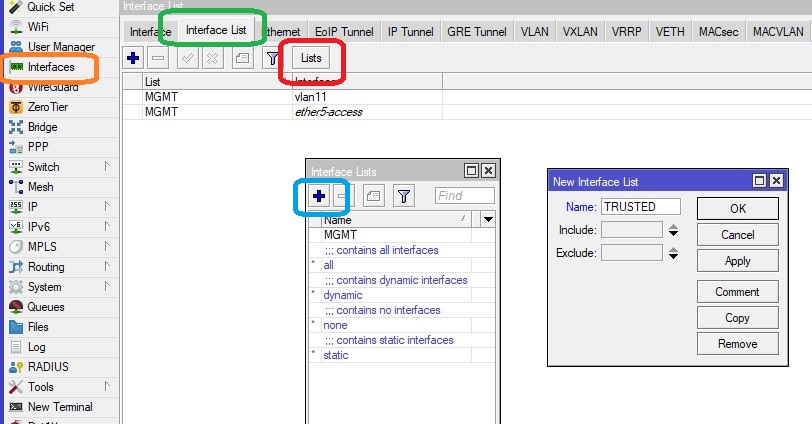The height and width of the screenshot is (424, 812).
Task: Switch to the Interface List tab
Action: tap(216, 30)
